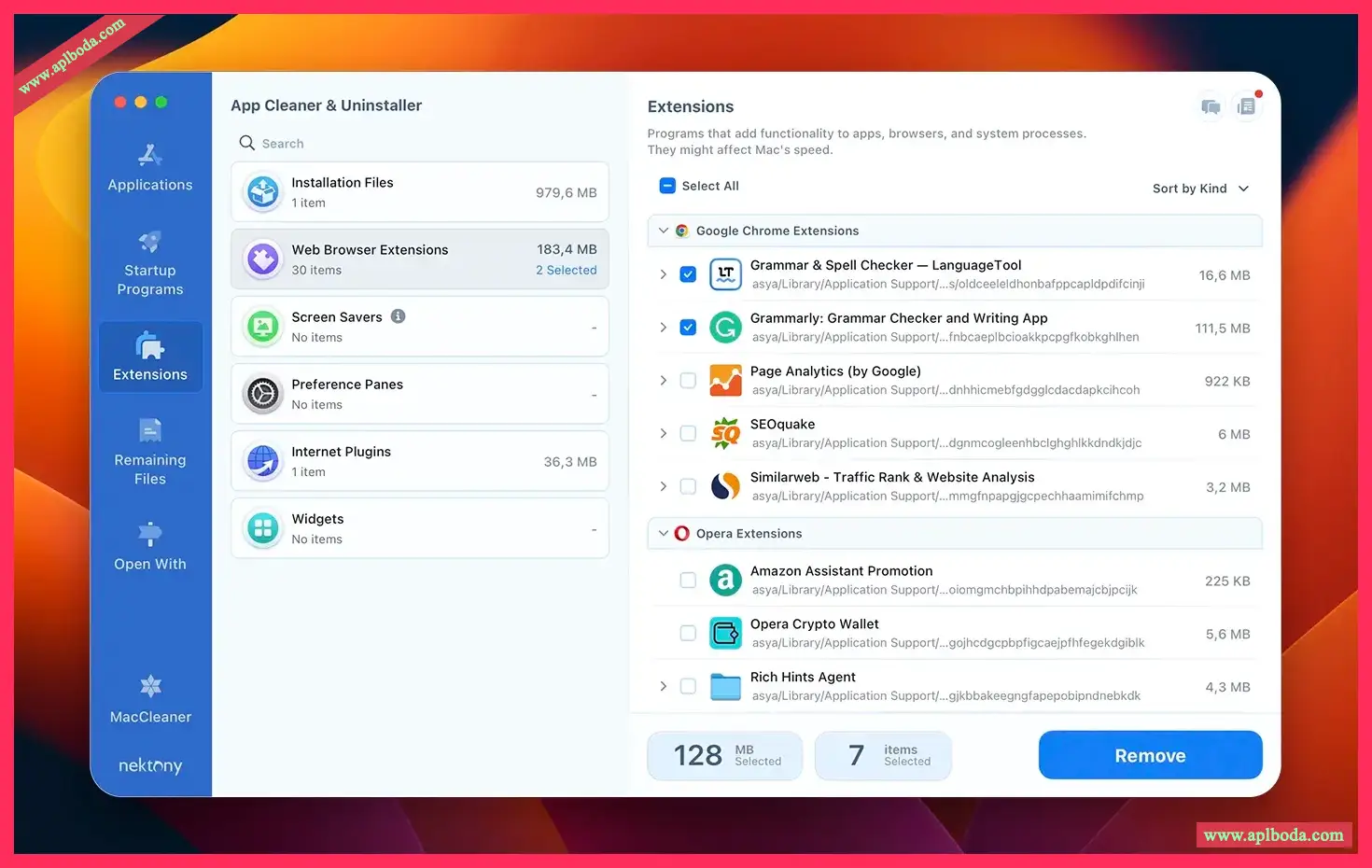Launch MacCleaner from sidebar
1372x868 pixels.
pos(149,700)
